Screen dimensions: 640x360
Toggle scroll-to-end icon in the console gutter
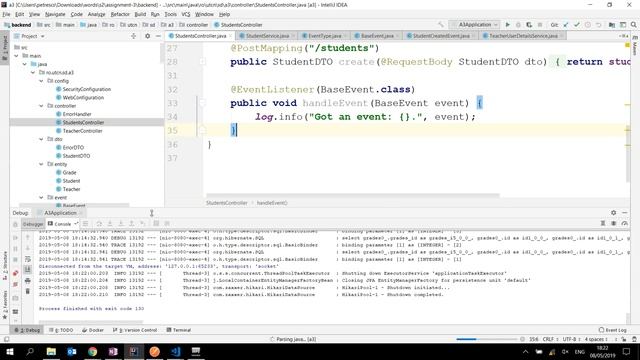click(28, 269)
